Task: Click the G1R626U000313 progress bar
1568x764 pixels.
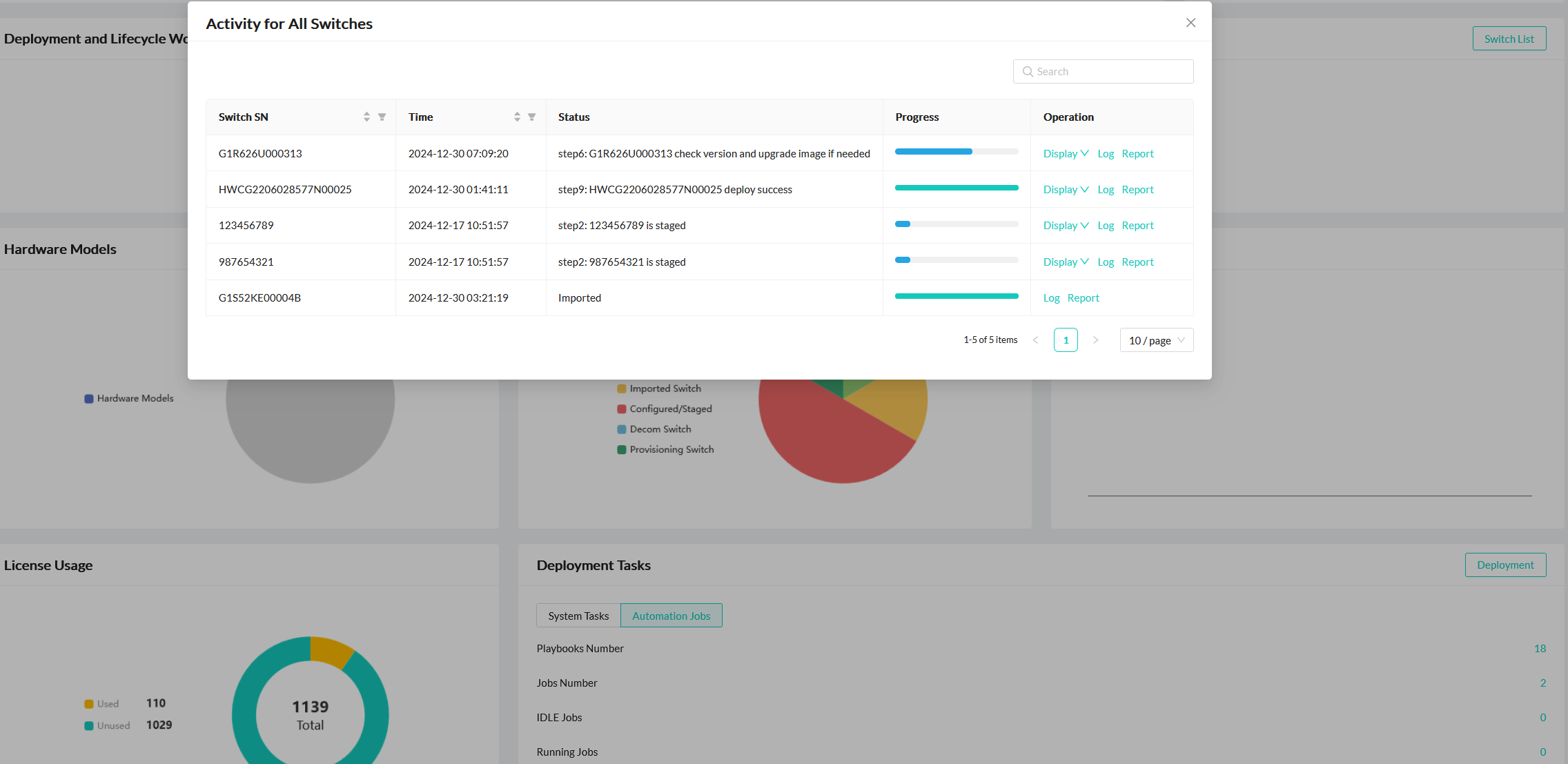Action: click(956, 151)
